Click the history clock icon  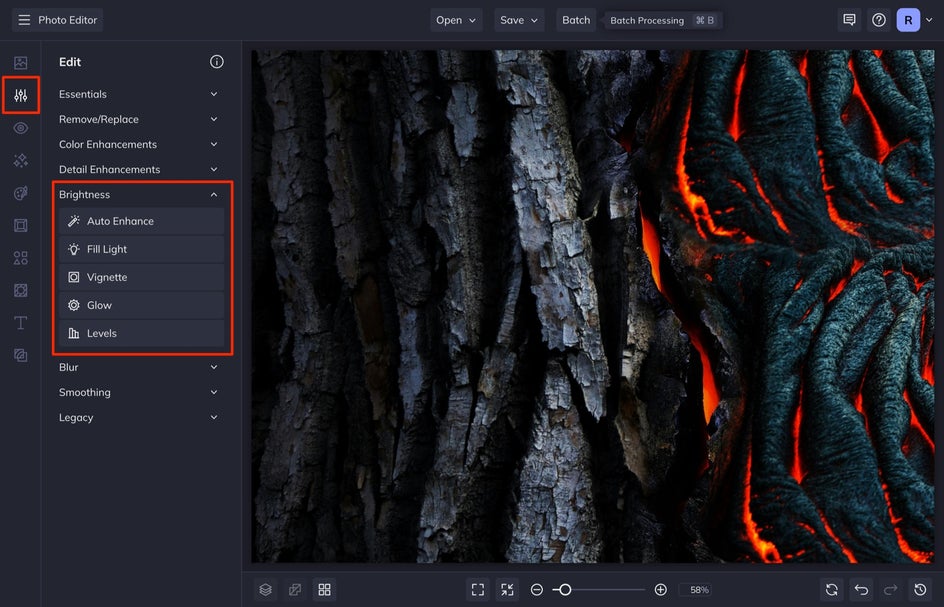[920, 590]
